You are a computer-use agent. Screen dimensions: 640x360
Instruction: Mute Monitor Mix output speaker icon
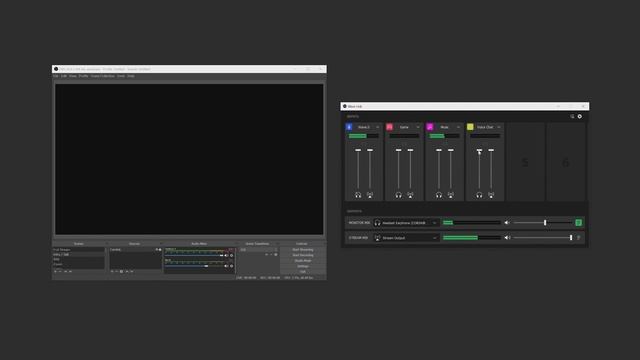point(507,222)
